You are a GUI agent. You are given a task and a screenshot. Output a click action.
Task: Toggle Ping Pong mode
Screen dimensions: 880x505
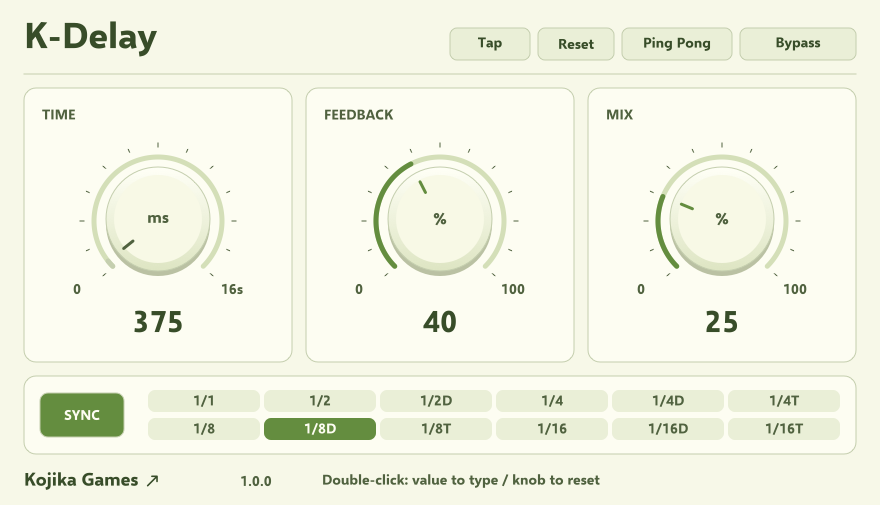click(677, 44)
